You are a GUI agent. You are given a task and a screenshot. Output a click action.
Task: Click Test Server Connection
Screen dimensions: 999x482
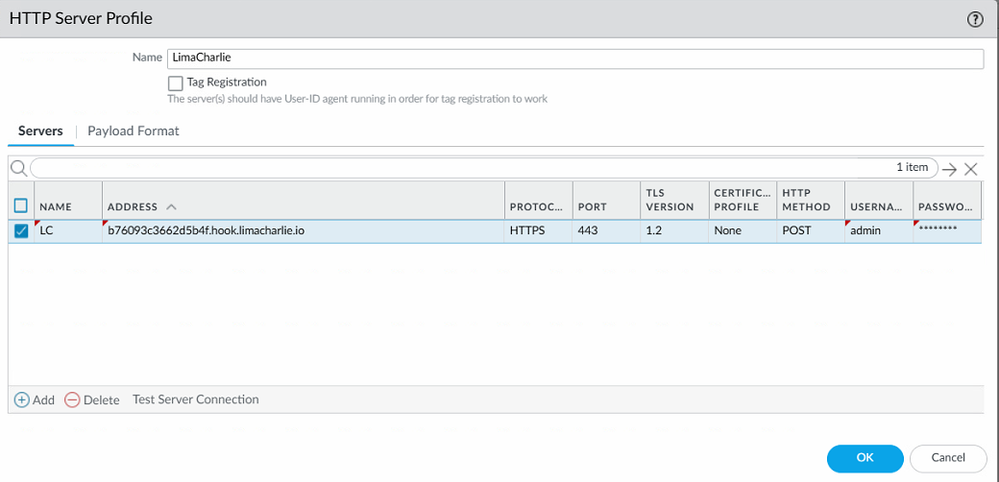tap(195, 400)
